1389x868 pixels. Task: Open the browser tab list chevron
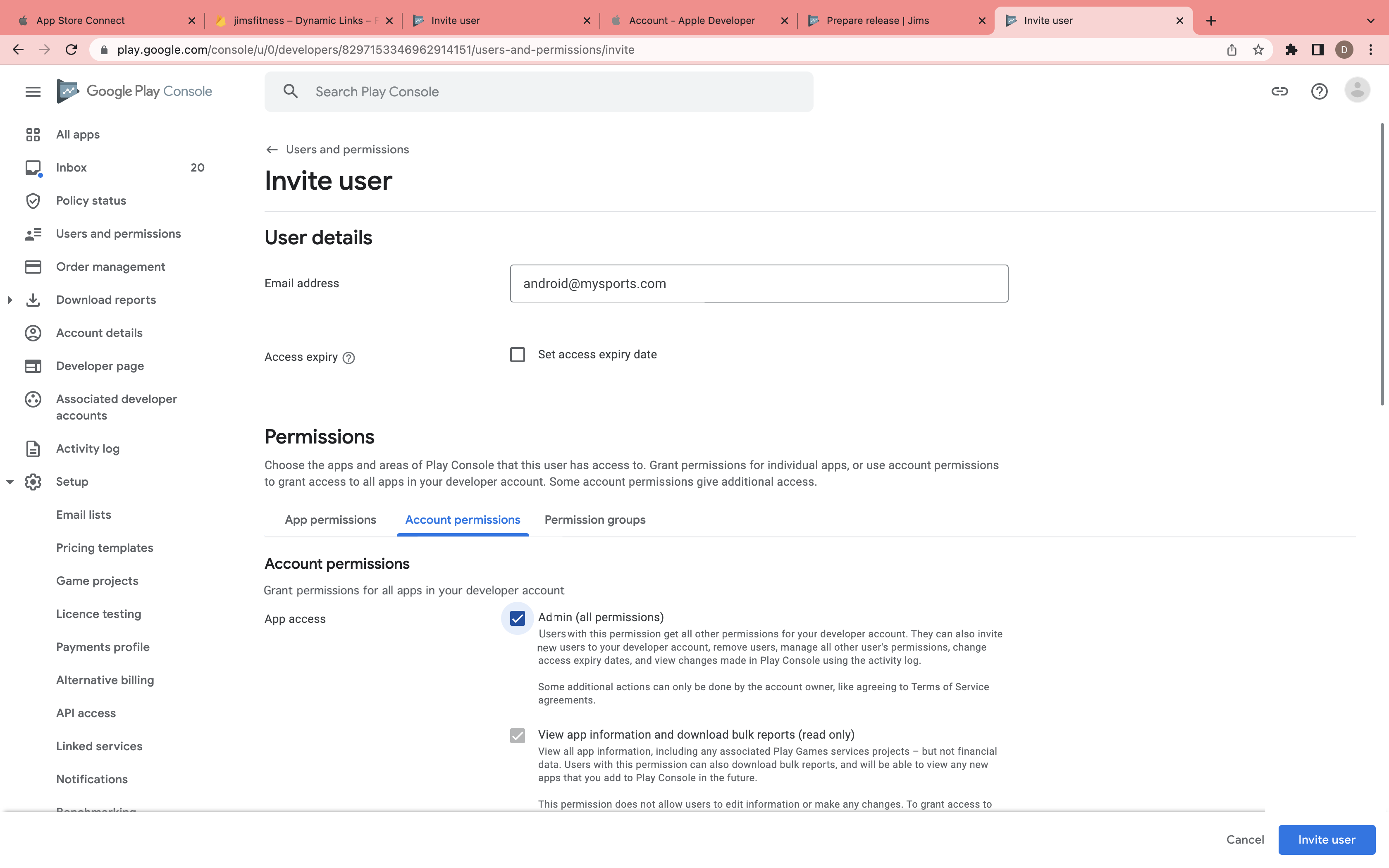pyautogui.click(x=1370, y=21)
